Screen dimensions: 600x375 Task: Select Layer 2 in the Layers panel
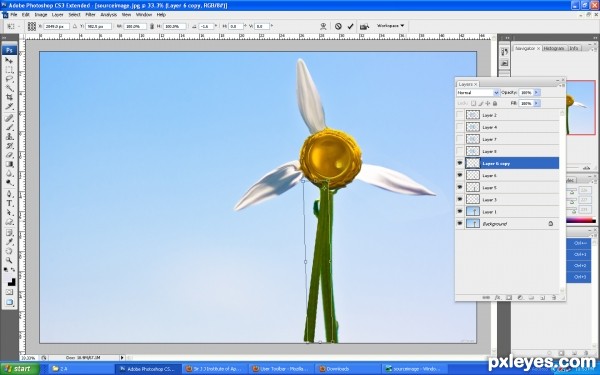(512, 115)
